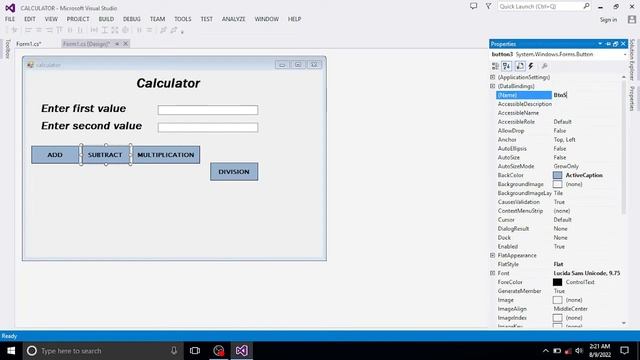Viewport: 640px width, 360px height.
Task: Expand the (ApplicationSettings) property group
Action: [493, 77]
